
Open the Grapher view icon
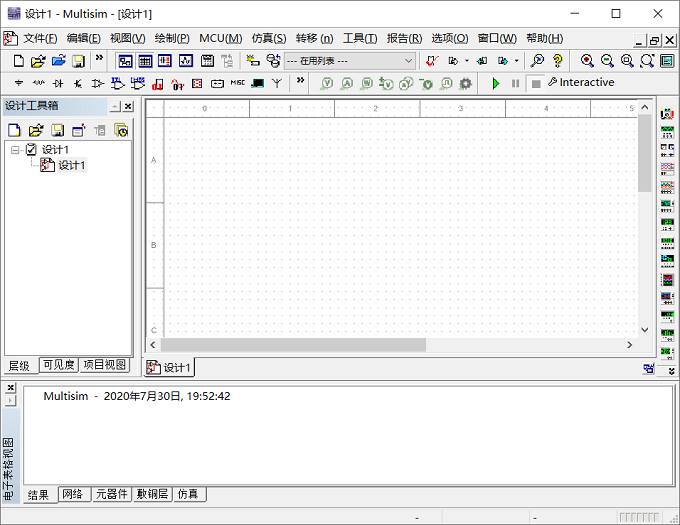tap(186, 61)
